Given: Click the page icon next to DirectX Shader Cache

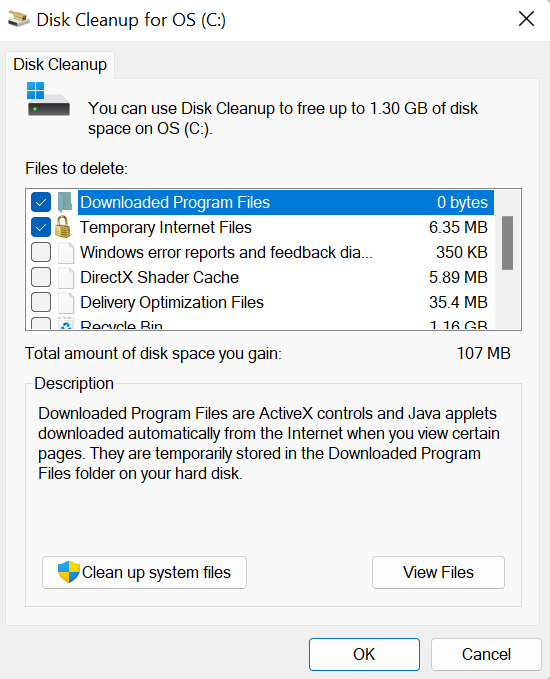Looking at the screenshot, I should coord(66,278).
